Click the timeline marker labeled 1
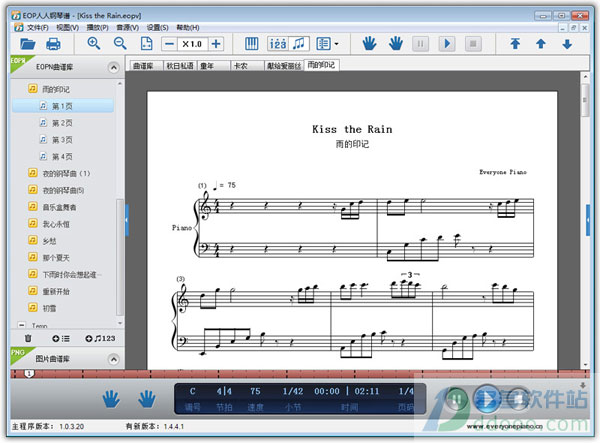The width and height of the screenshot is (600, 443). (x=29, y=373)
